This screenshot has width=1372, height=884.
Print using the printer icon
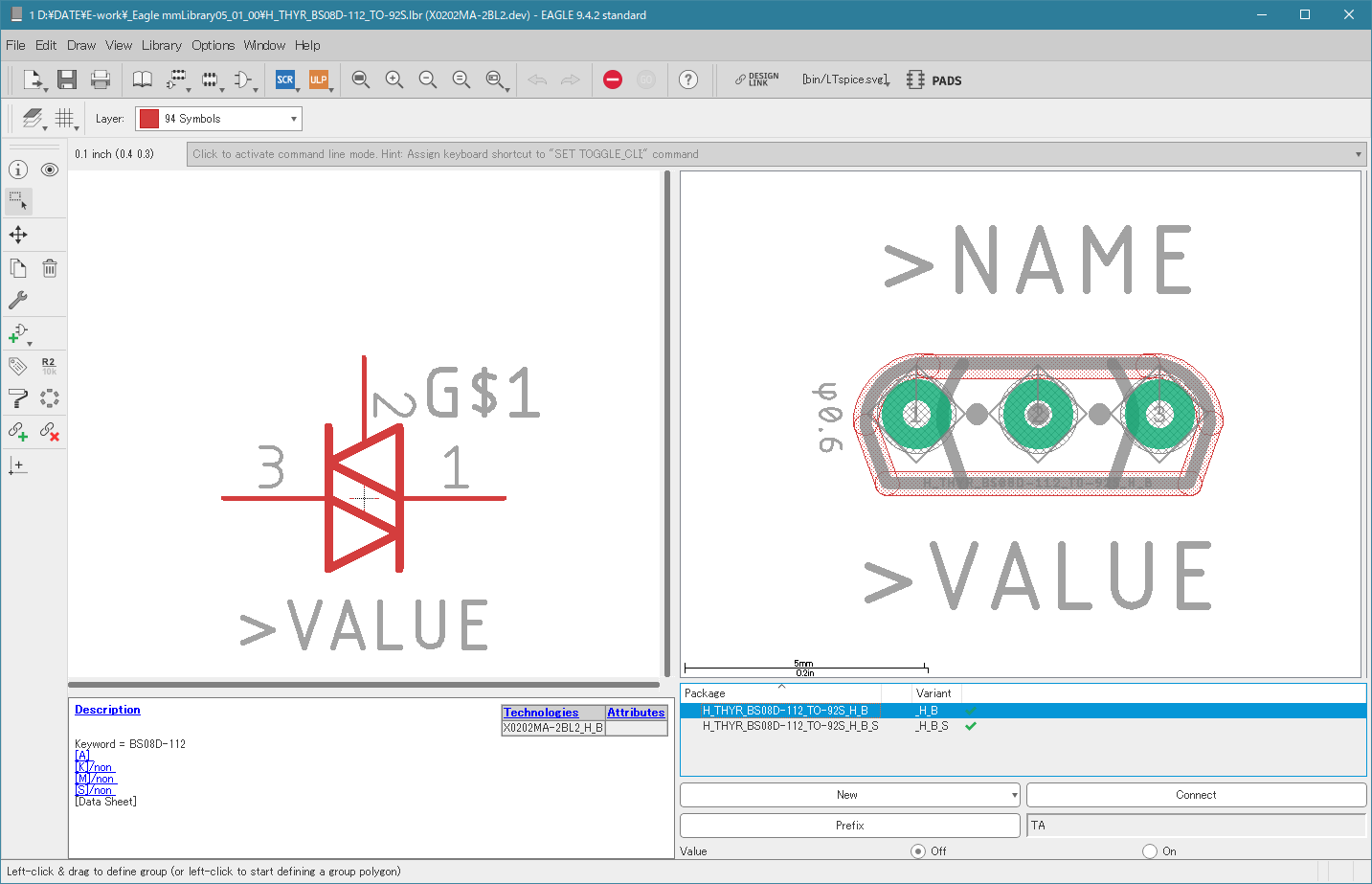click(x=100, y=79)
